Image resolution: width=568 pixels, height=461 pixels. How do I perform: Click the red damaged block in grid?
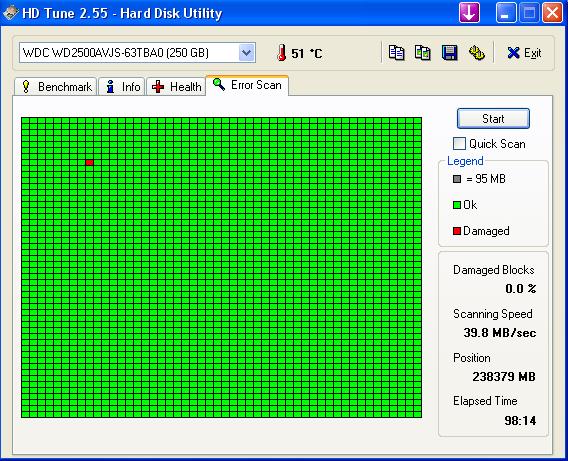[90, 163]
